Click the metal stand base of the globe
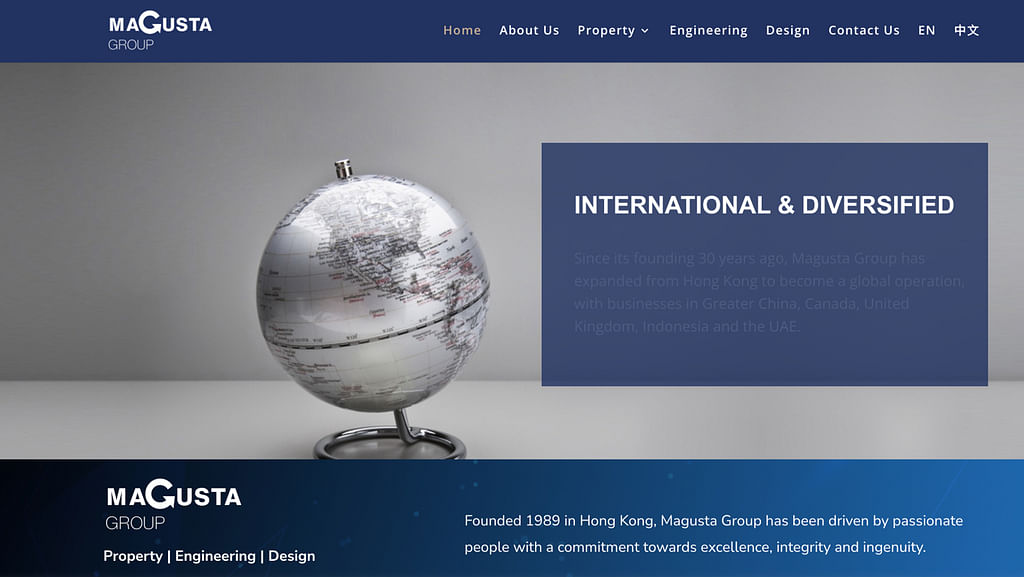This screenshot has height=577, width=1024. point(388,443)
